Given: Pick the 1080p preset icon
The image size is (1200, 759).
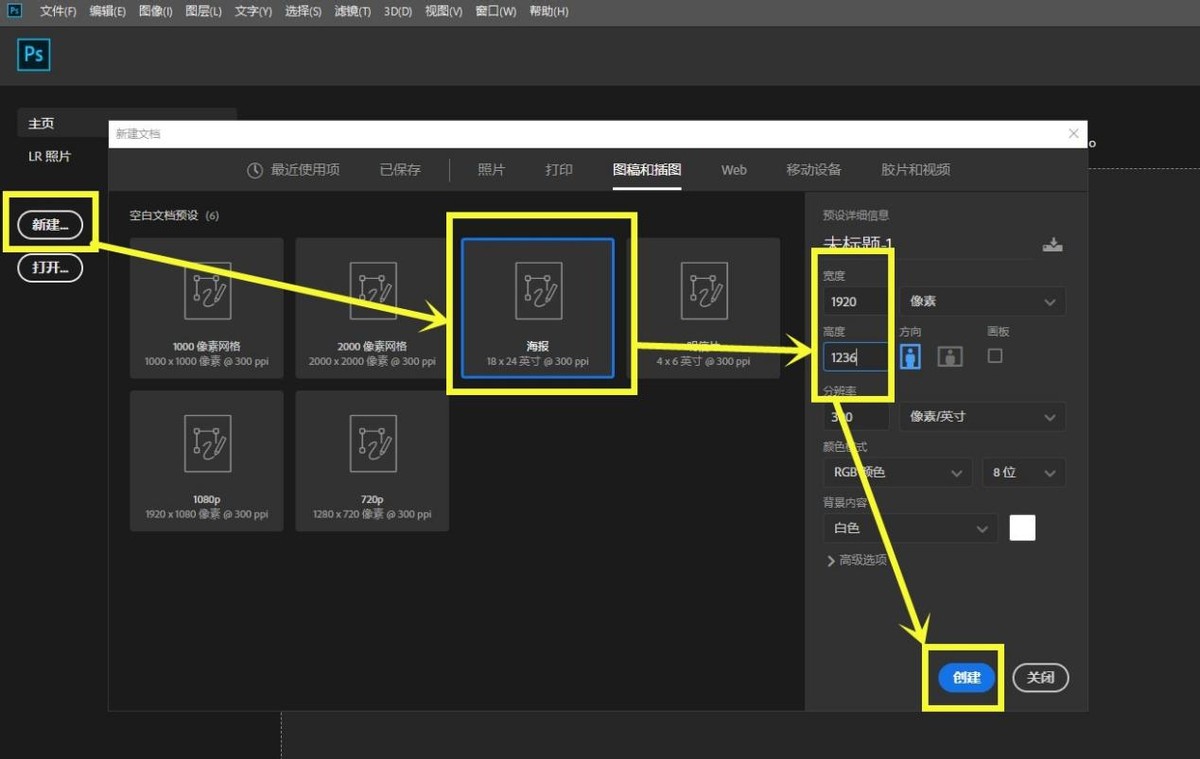Looking at the screenshot, I should 207,443.
